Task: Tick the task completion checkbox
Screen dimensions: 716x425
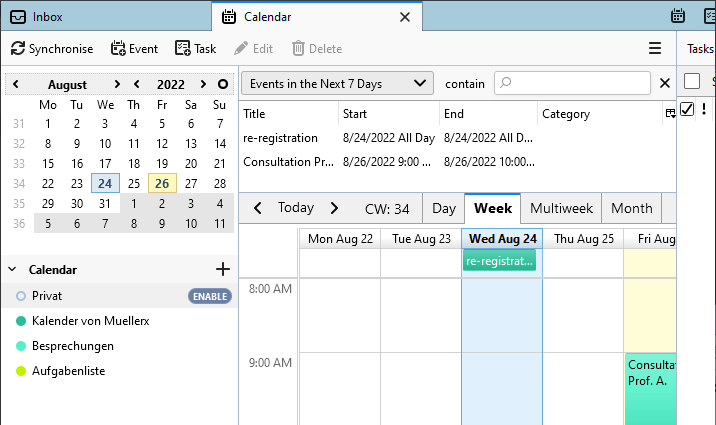Action: [687, 110]
